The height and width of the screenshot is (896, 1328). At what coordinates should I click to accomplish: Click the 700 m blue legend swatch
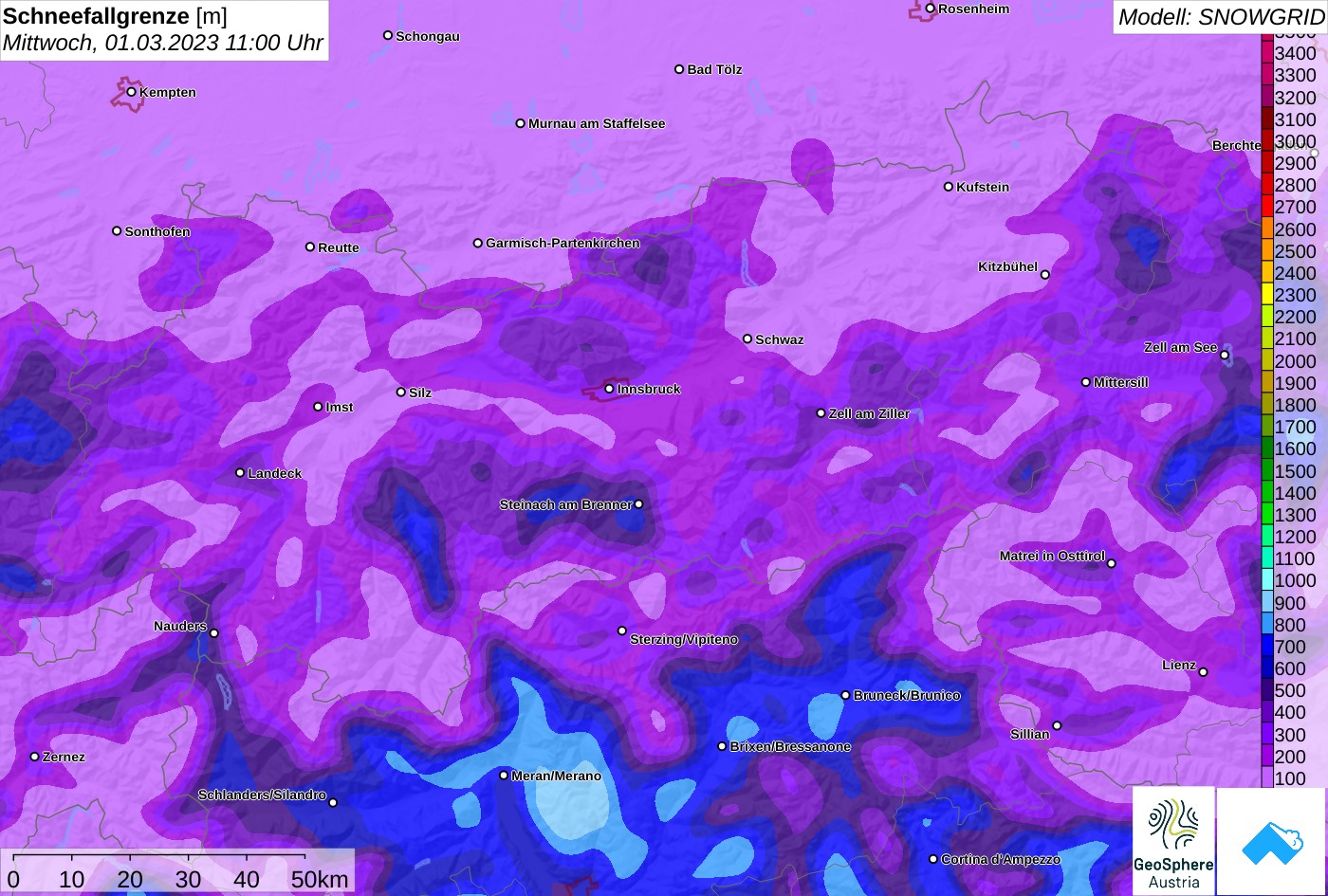(x=1267, y=647)
